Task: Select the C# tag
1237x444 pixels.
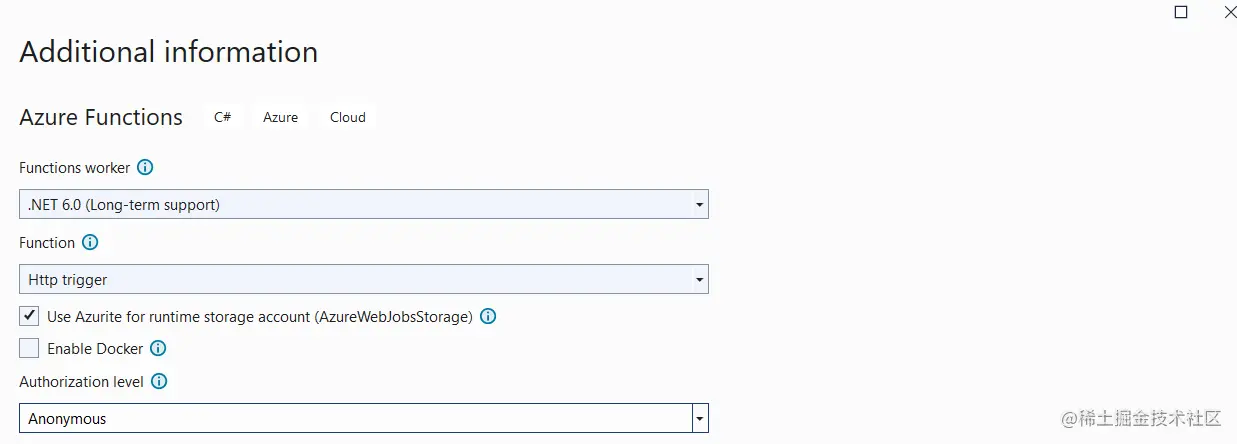Action: [223, 117]
